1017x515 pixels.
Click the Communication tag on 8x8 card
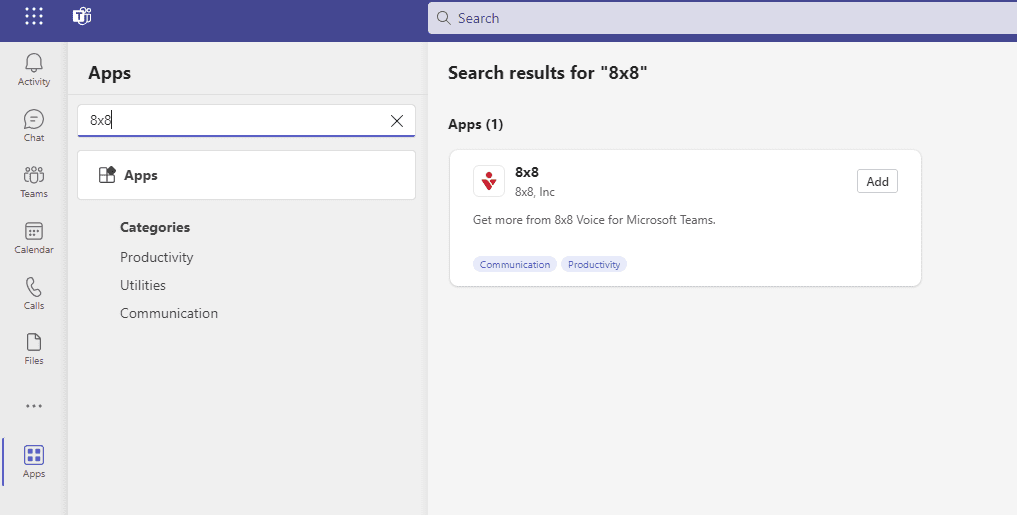(x=515, y=265)
